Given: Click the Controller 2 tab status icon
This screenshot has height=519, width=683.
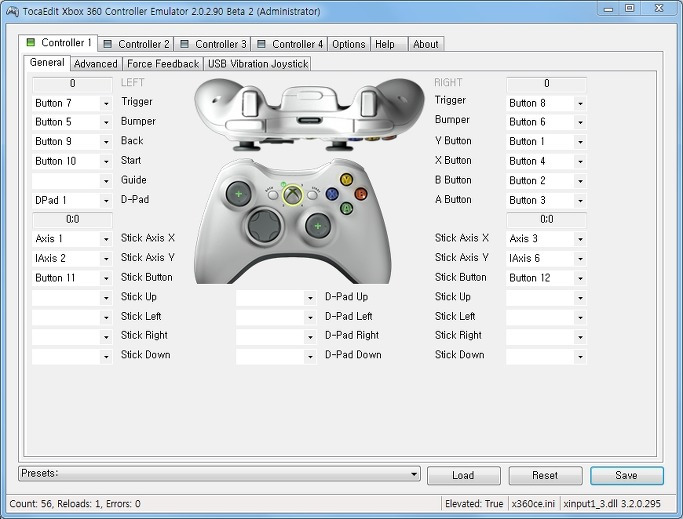Looking at the screenshot, I should pos(108,44).
